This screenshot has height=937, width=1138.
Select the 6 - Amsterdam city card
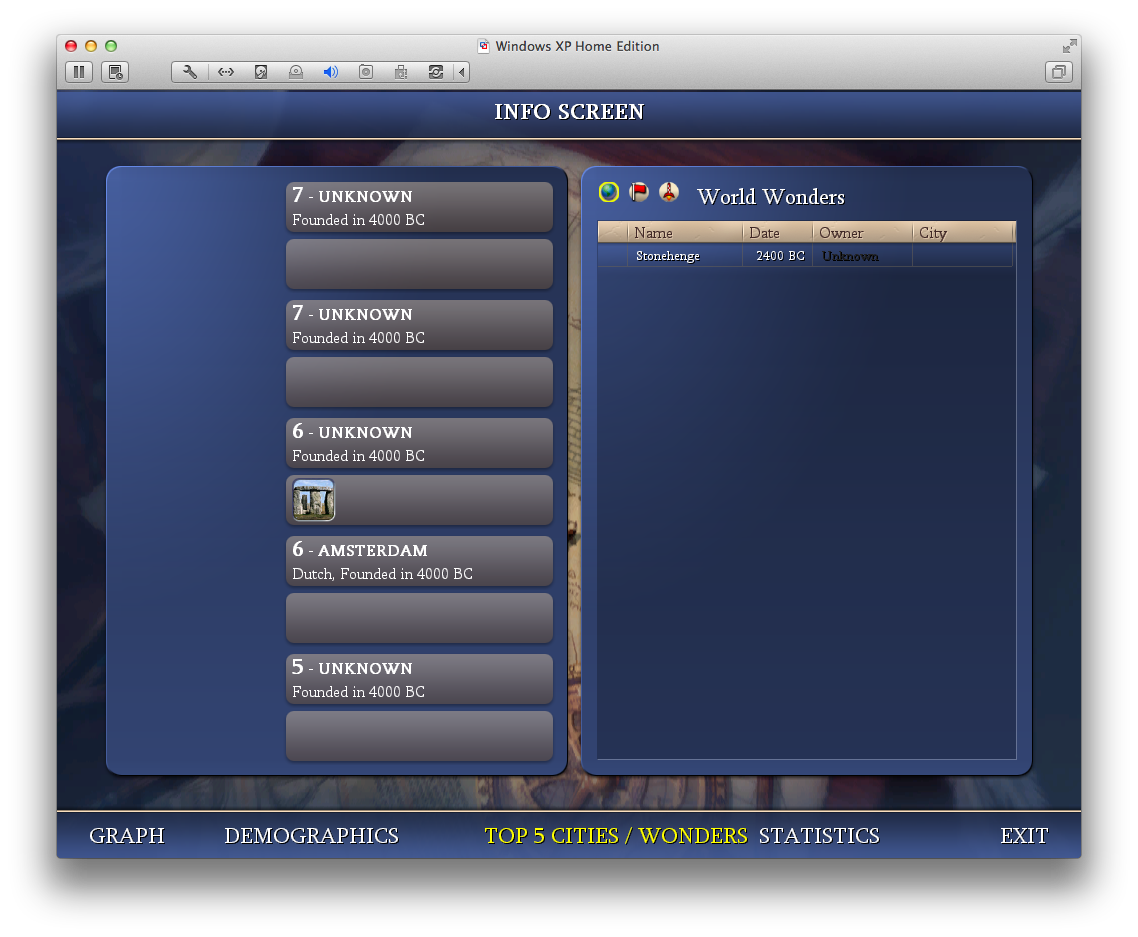419,561
